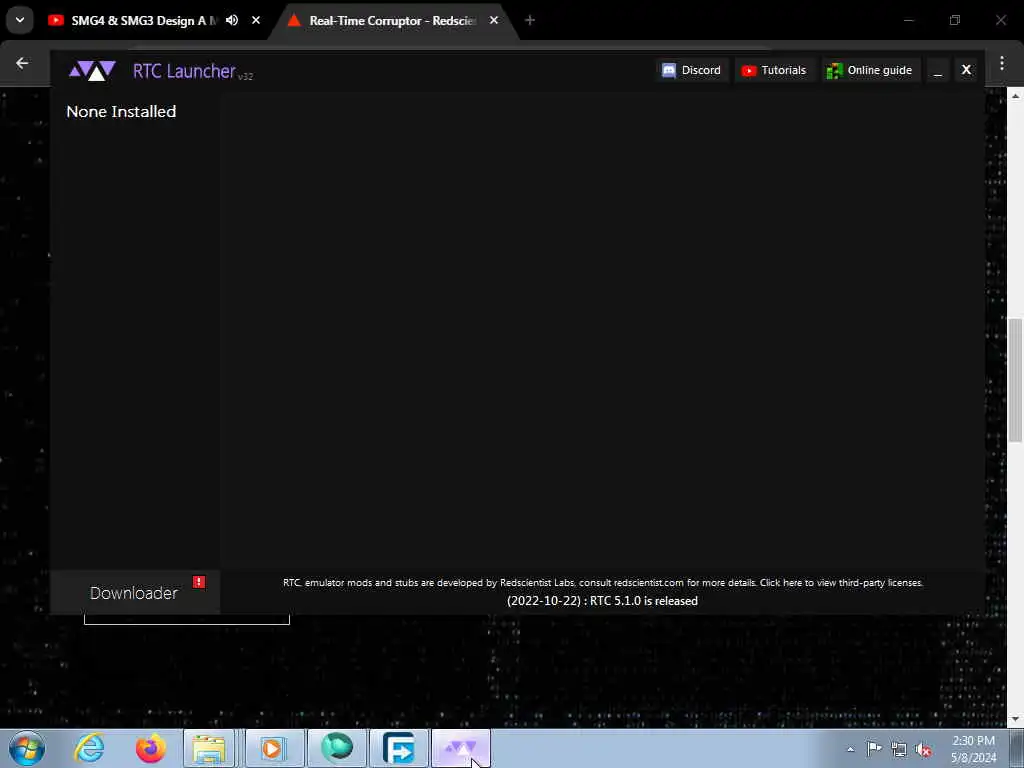Open a new browser tab
Image resolution: width=1024 pixels, height=768 pixels.
pyautogui.click(x=530, y=20)
